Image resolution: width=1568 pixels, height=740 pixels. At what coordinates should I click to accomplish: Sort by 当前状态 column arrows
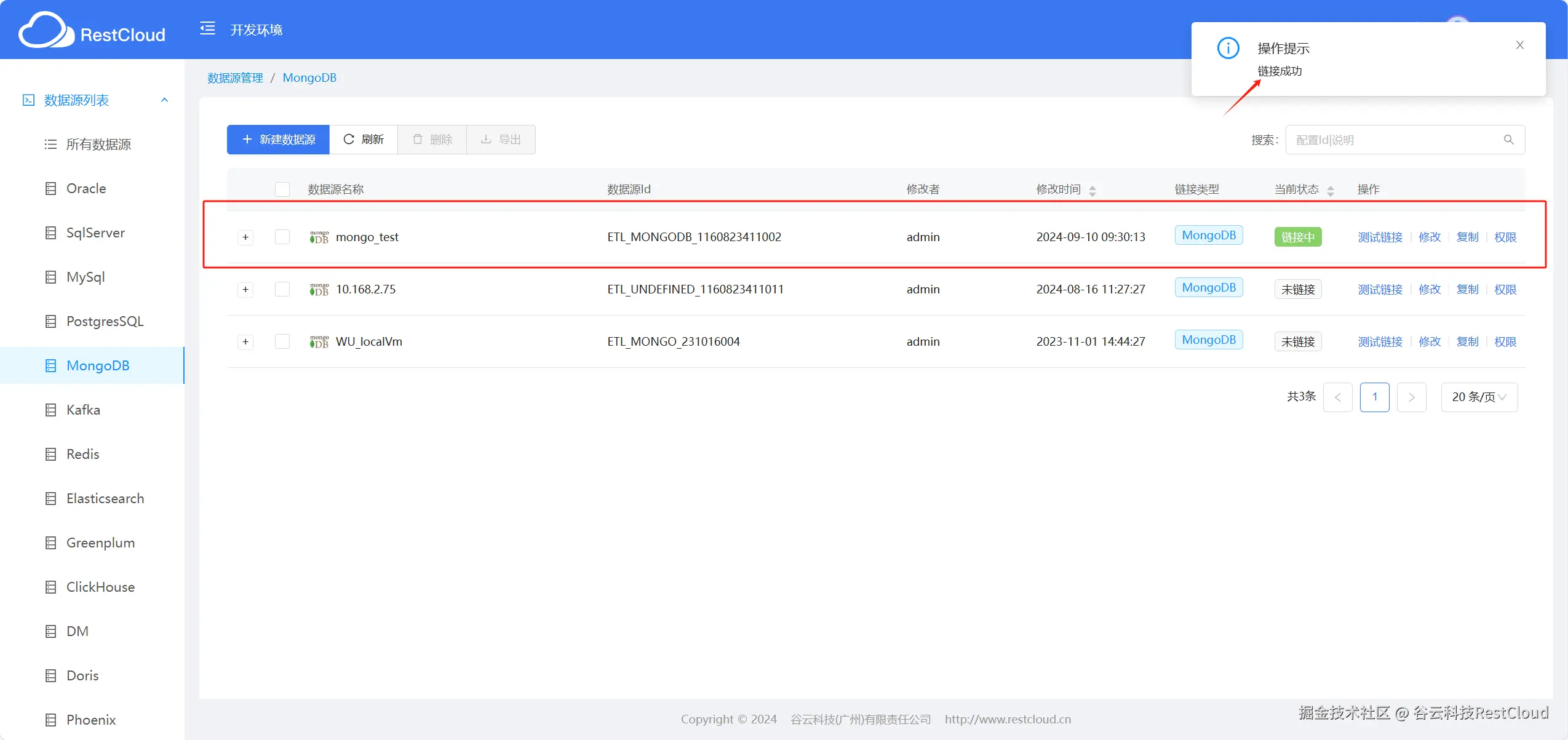1331,191
